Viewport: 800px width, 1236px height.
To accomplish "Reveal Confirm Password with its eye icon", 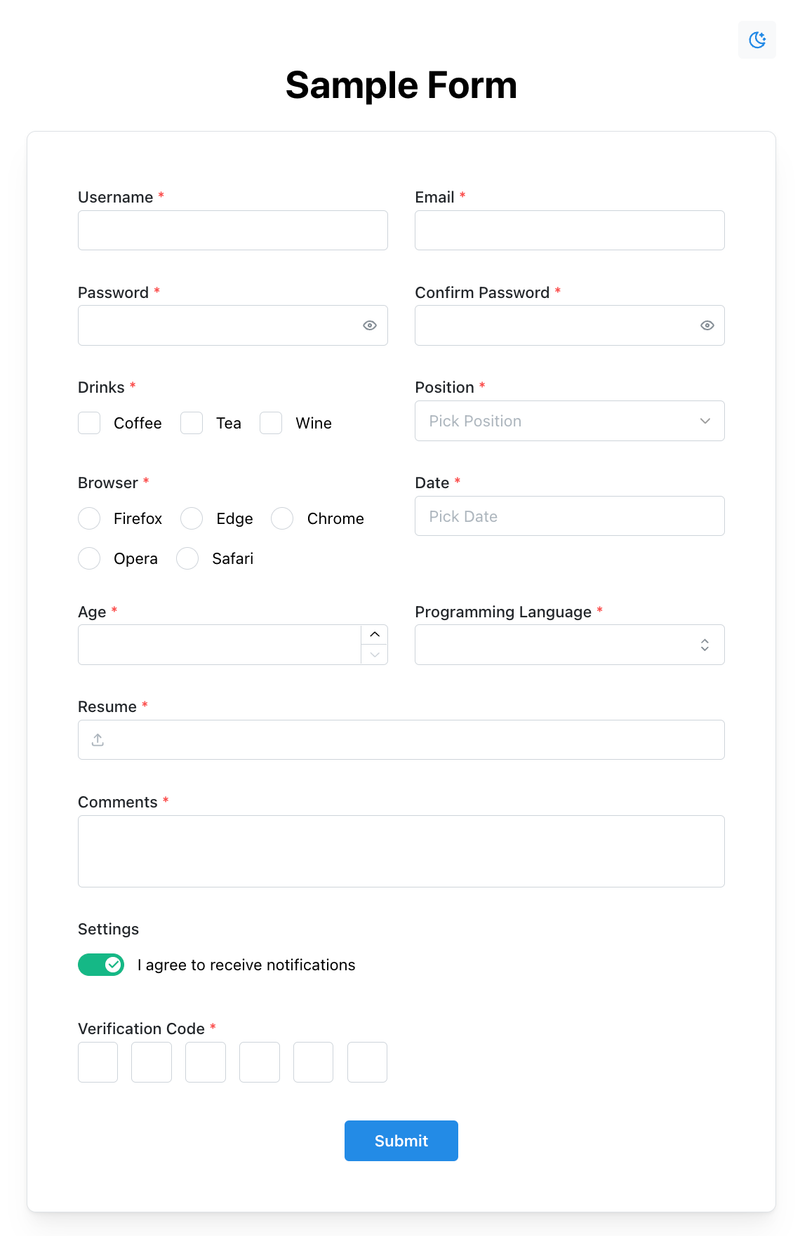I will click(707, 326).
